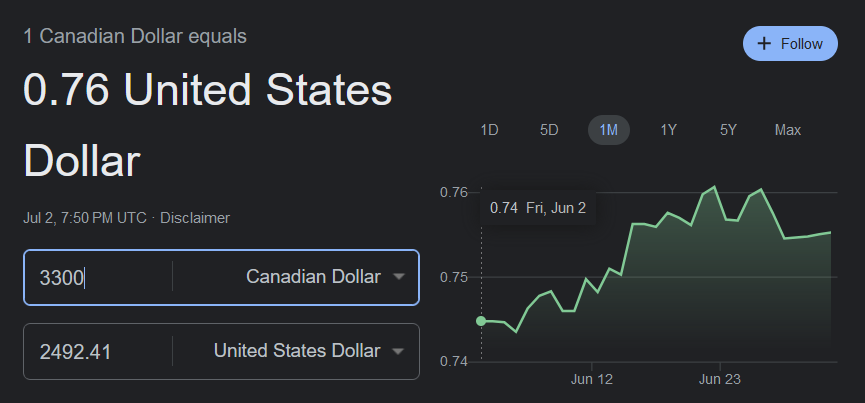
Task: Show the 5Y chart range
Action: [728, 130]
